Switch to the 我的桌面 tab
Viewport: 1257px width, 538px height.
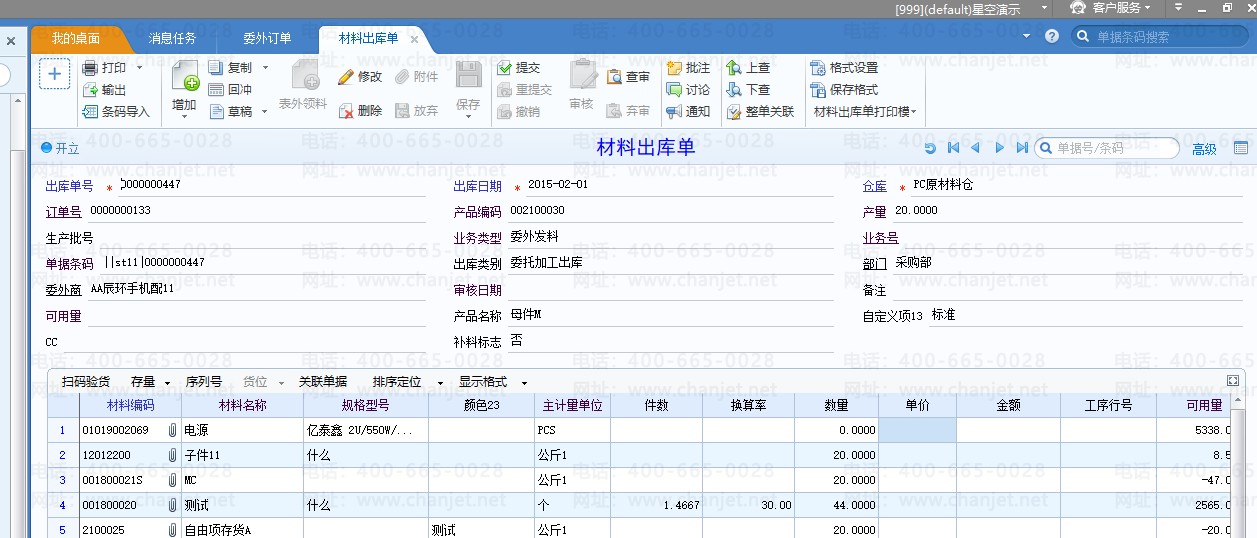click(76, 39)
